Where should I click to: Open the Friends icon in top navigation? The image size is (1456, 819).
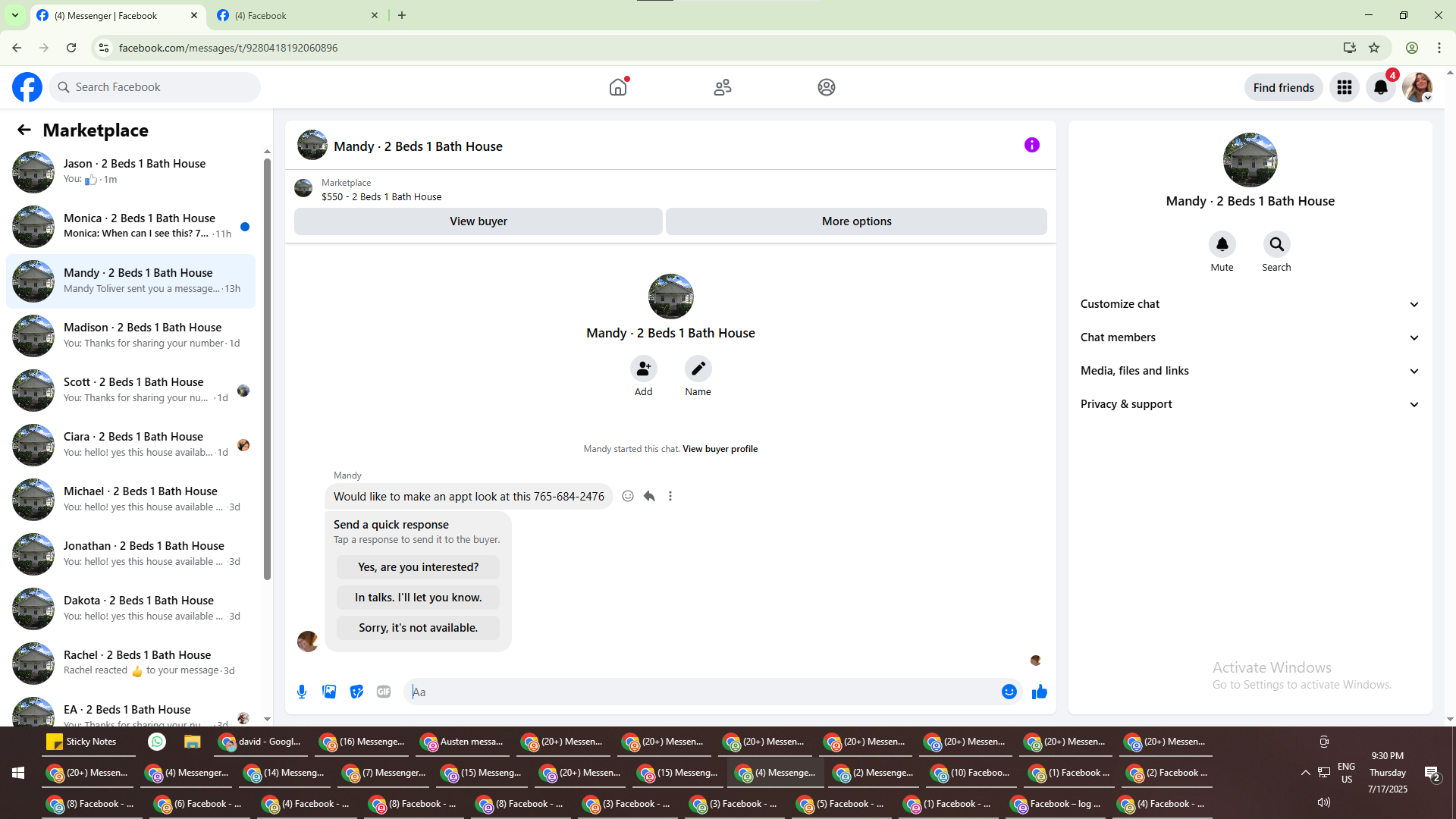[x=723, y=87]
